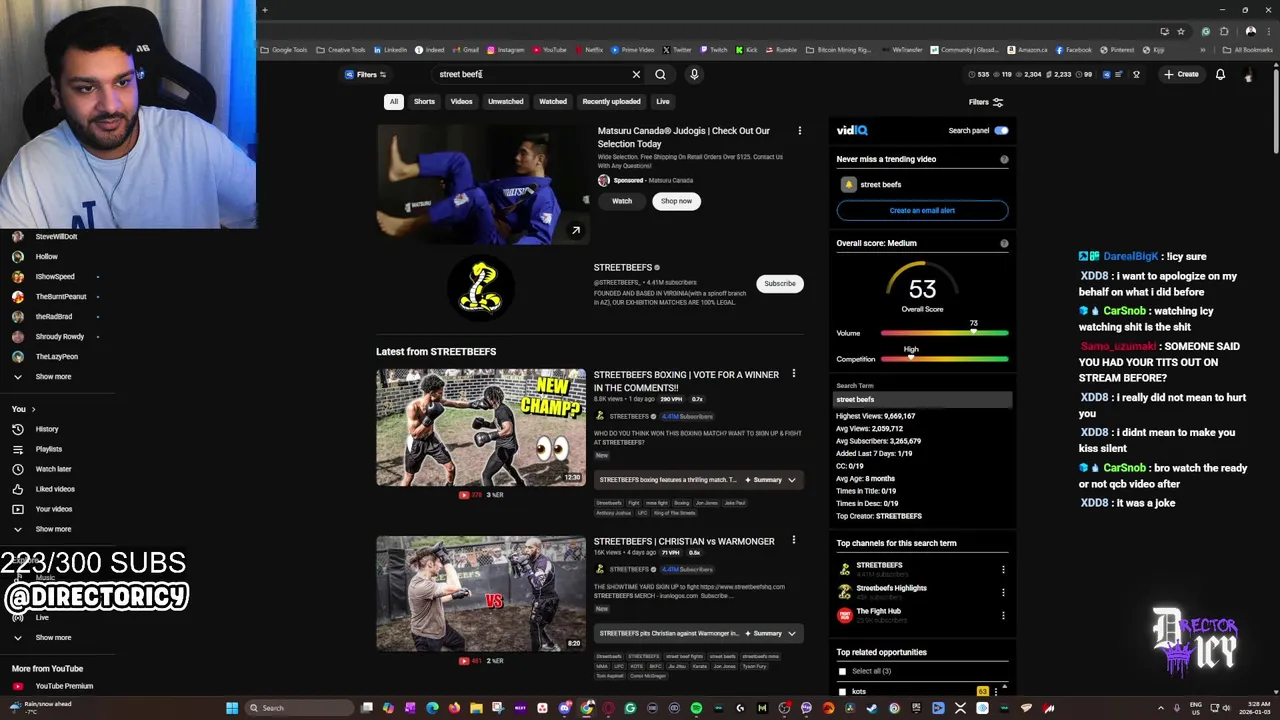
Task: Check the kots opportunity checkbox
Action: (842, 691)
